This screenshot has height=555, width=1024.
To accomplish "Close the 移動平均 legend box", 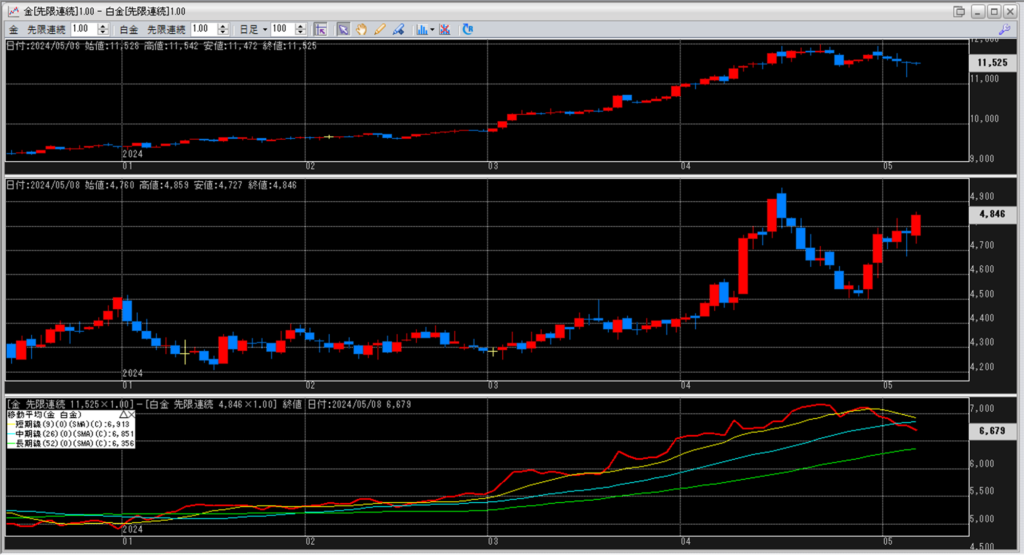I will click(132, 413).
